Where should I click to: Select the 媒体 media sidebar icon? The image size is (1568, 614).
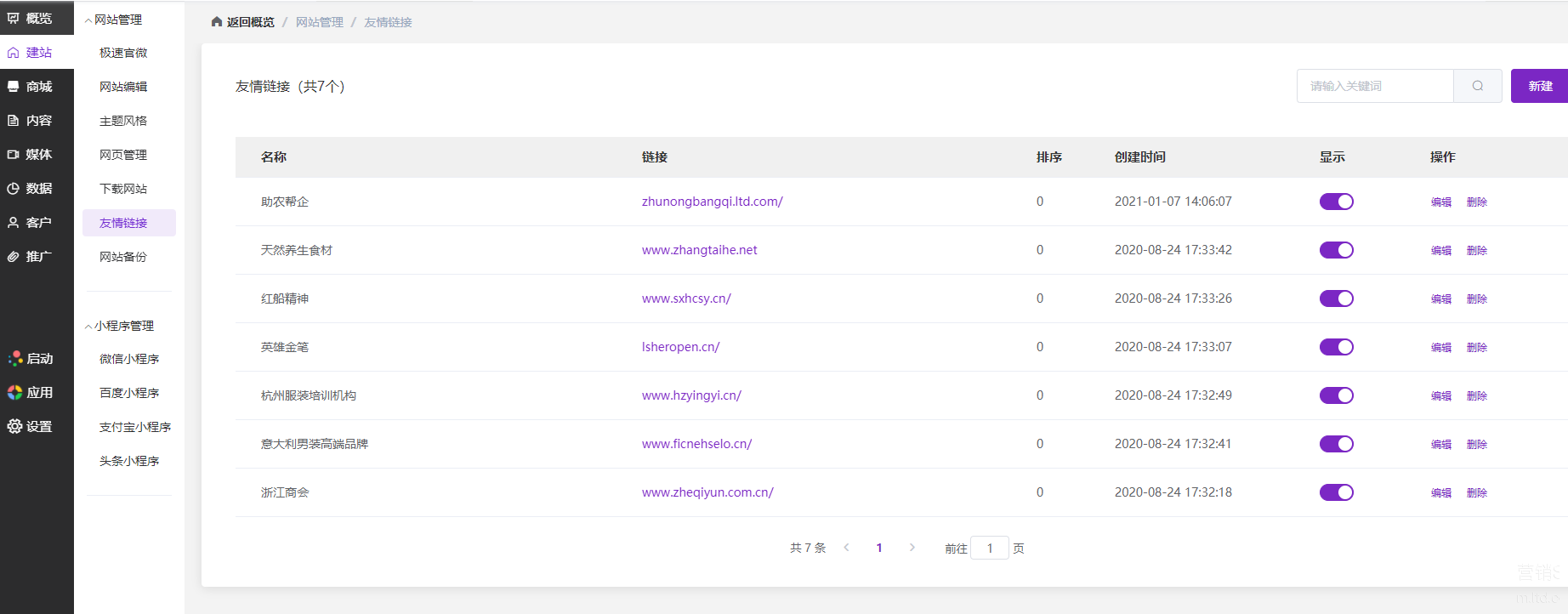(x=14, y=155)
